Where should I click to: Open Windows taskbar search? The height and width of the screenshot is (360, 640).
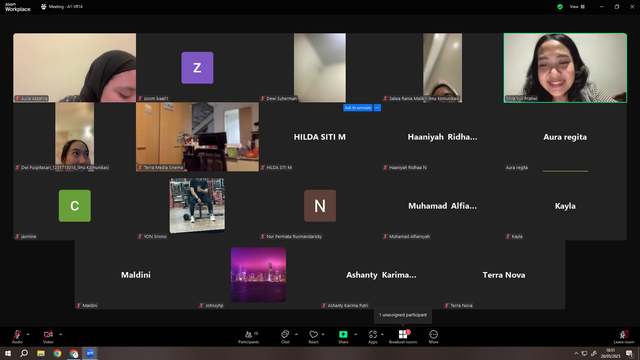click(x=24, y=353)
